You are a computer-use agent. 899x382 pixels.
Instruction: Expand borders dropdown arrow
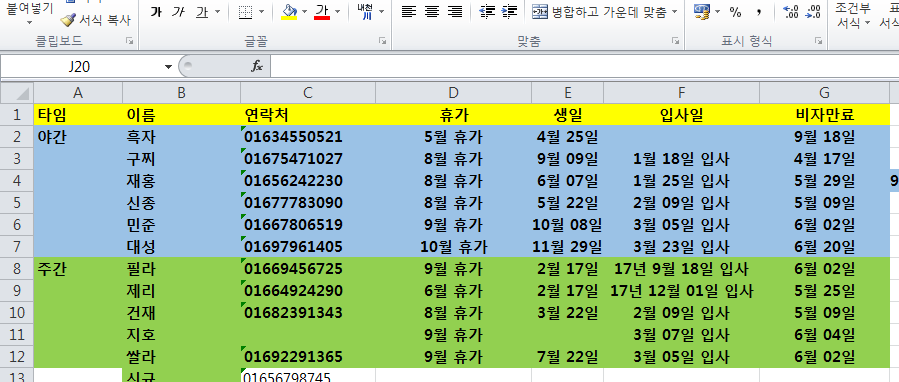click(x=261, y=11)
